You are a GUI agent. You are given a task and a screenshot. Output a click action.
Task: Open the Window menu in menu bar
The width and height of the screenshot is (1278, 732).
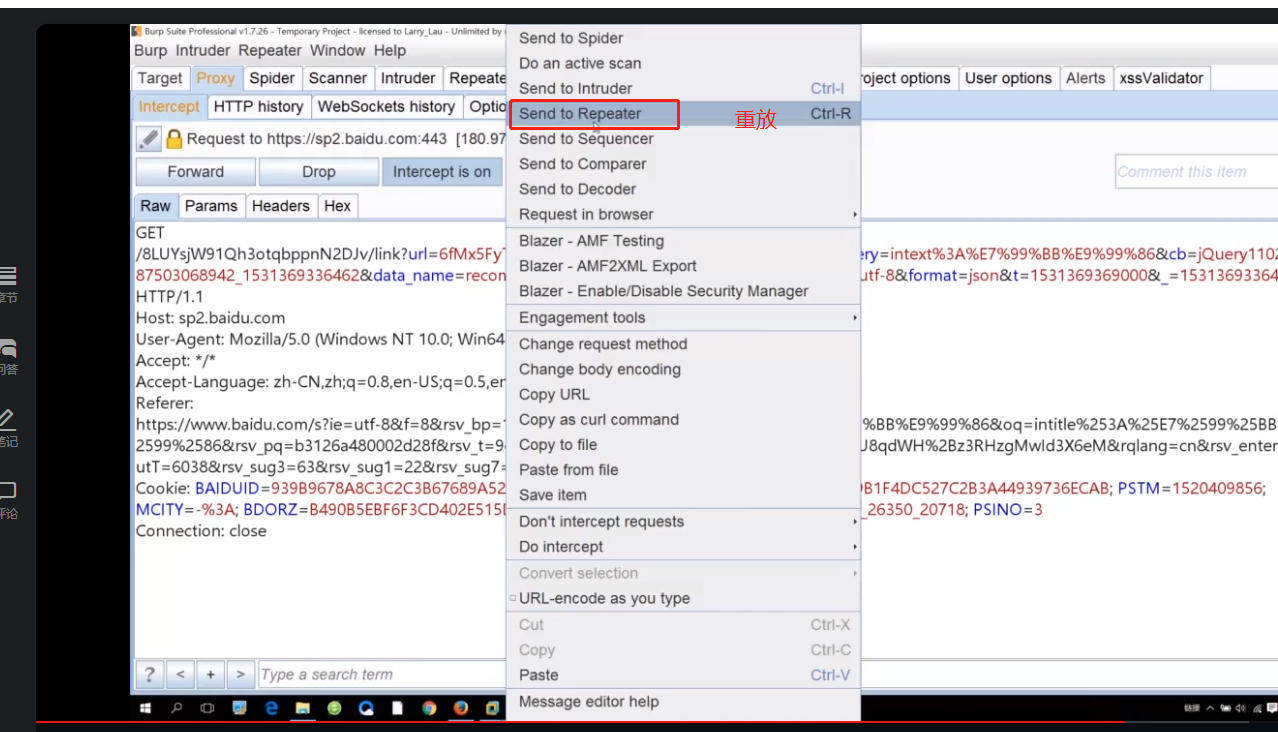(x=337, y=51)
